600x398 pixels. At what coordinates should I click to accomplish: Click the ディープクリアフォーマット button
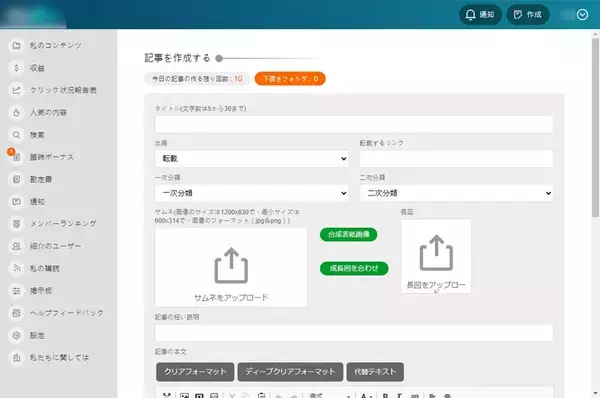pyautogui.click(x=290, y=372)
